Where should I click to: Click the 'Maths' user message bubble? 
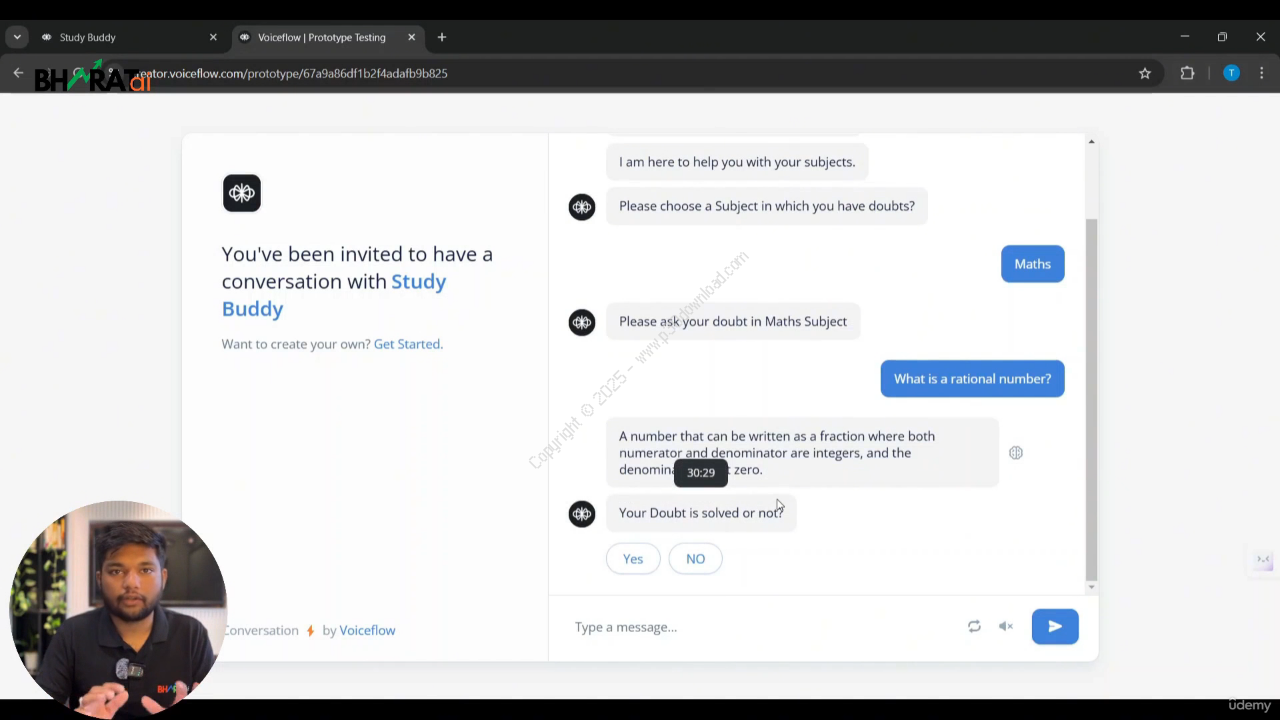[1032, 264]
